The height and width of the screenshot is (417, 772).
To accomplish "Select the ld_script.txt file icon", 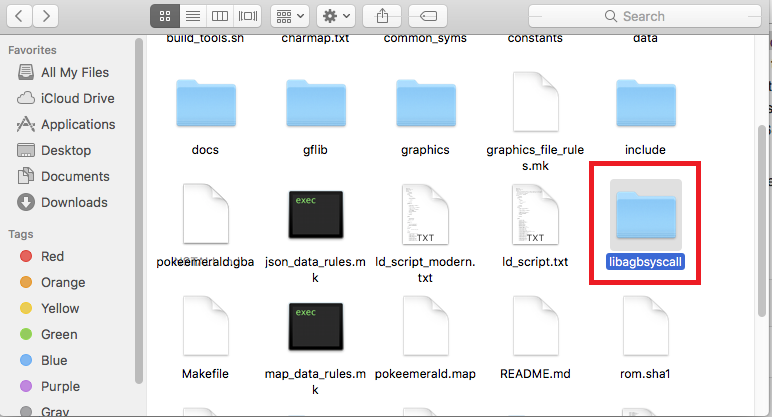I will point(534,215).
